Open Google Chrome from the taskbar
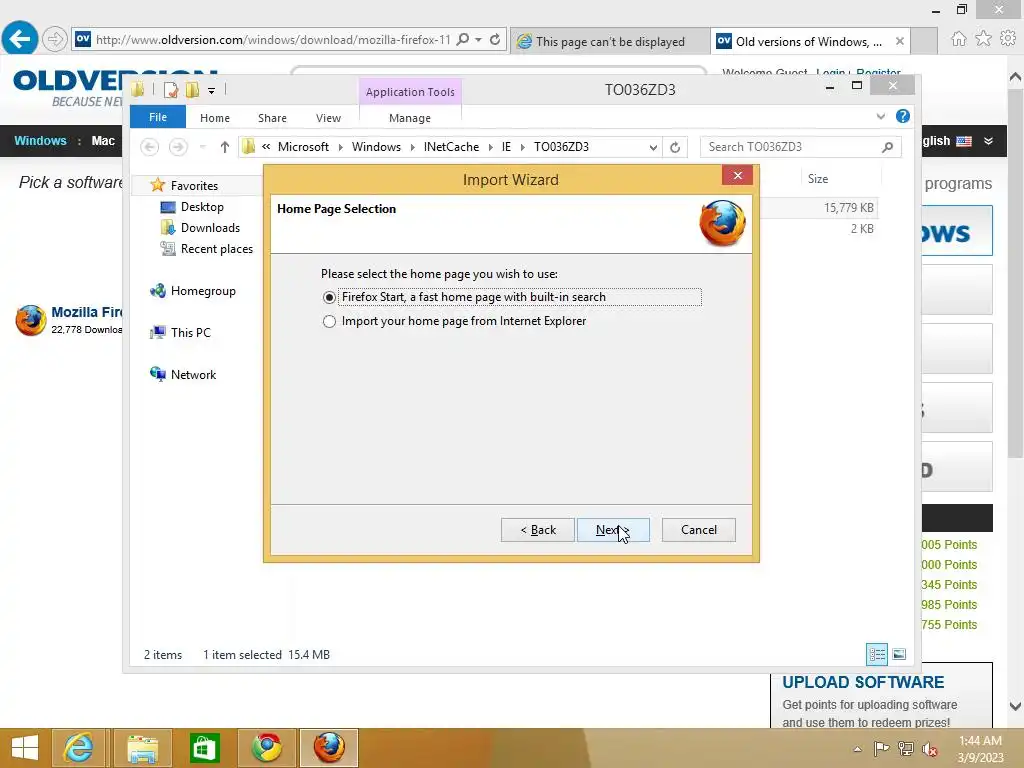This screenshot has width=1024, height=768. point(267,748)
